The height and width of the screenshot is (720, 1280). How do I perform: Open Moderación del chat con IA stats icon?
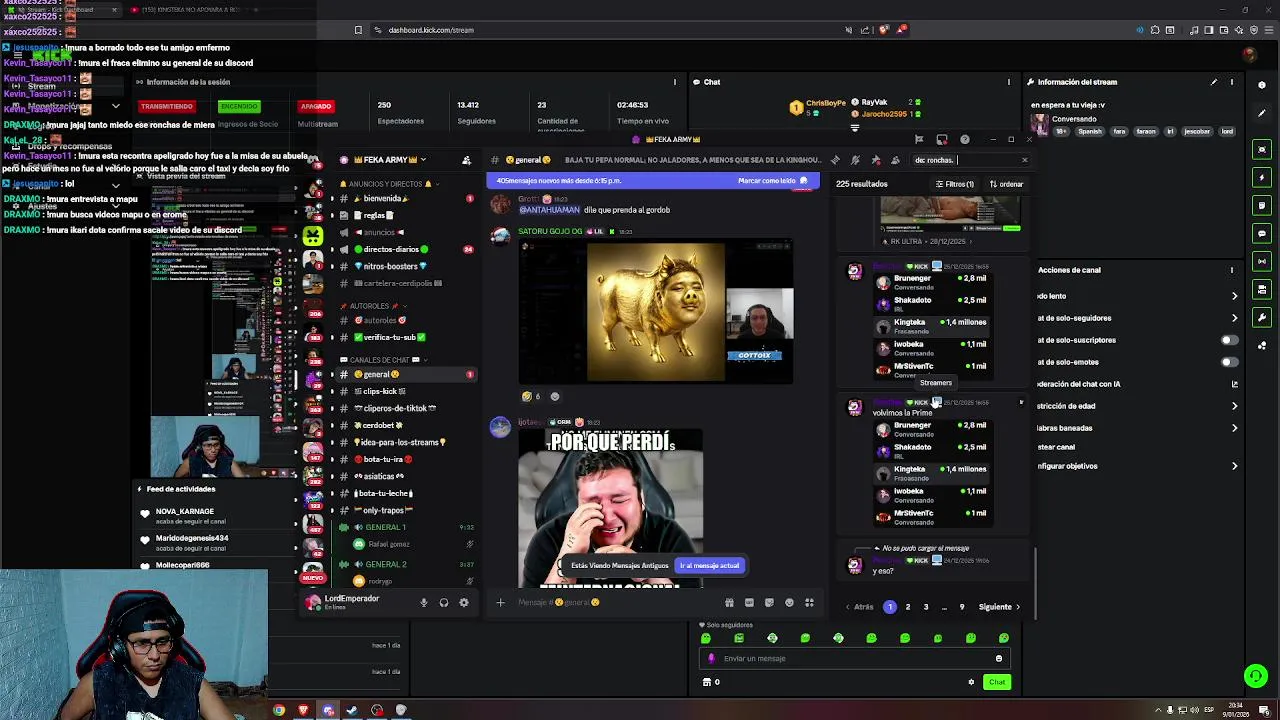pyautogui.click(x=1234, y=384)
